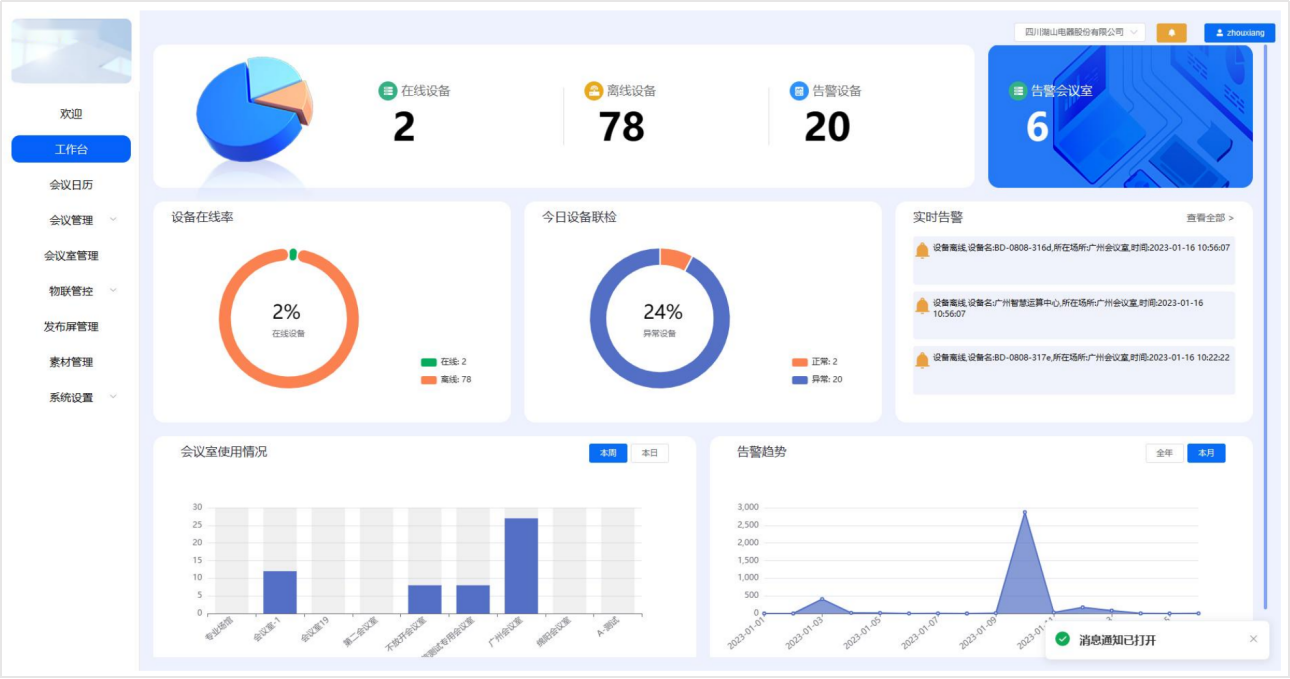Open notifications with the orange bell button

[x=1171, y=33]
